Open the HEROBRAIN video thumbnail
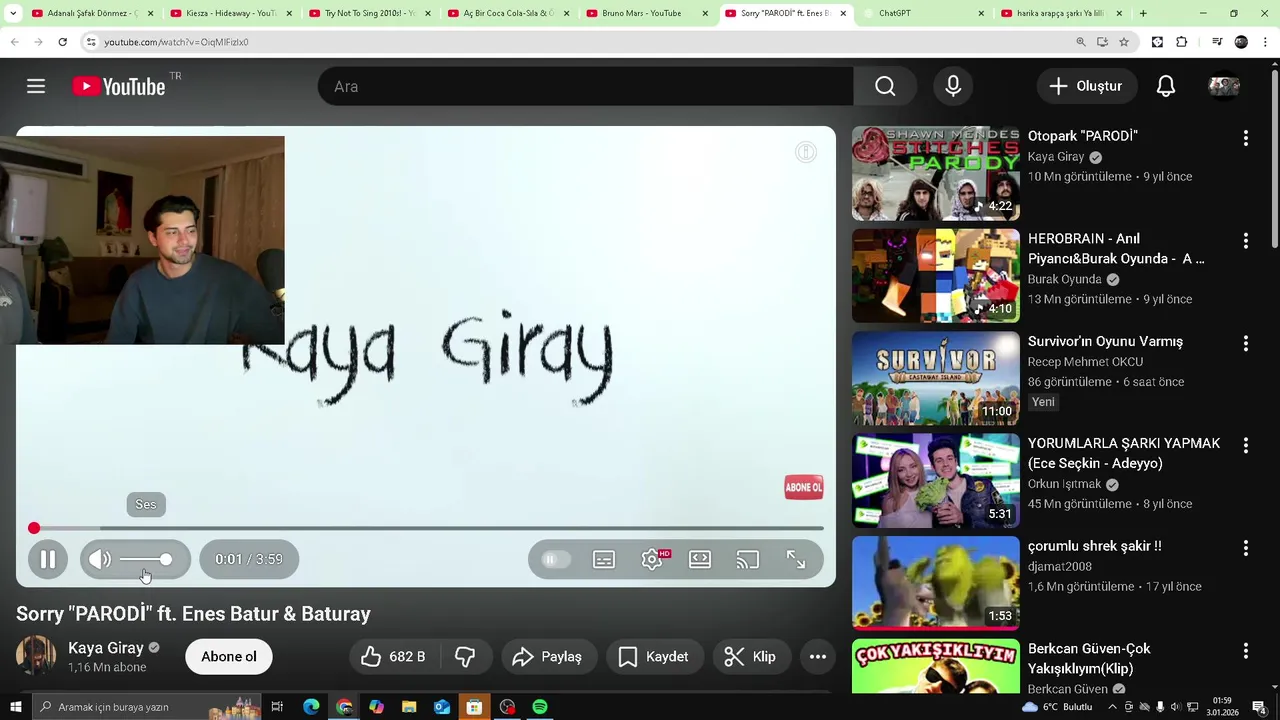The width and height of the screenshot is (1280, 720). pyautogui.click(x=936, y=276)
